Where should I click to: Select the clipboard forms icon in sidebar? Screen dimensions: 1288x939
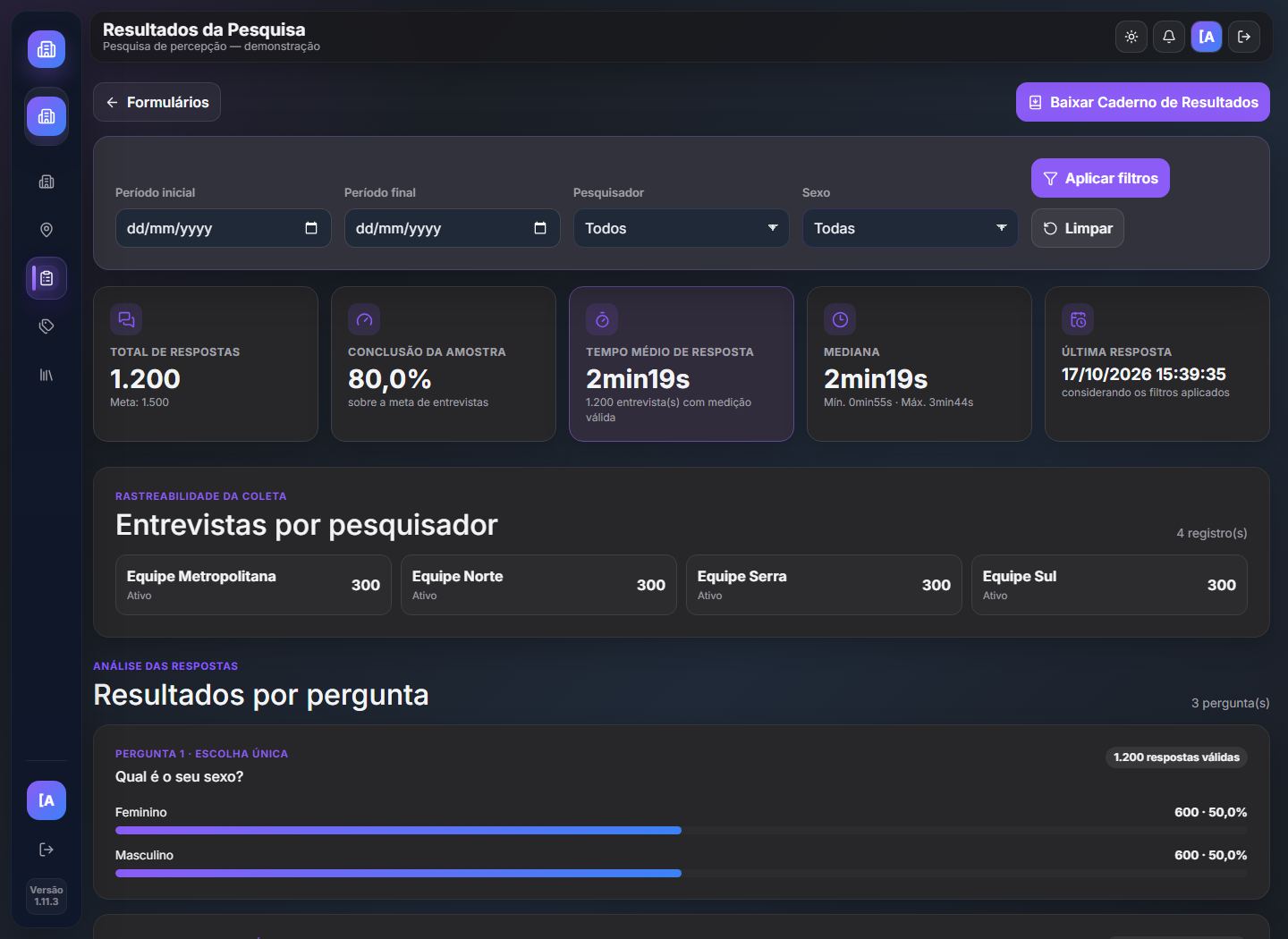click(47, 278)
